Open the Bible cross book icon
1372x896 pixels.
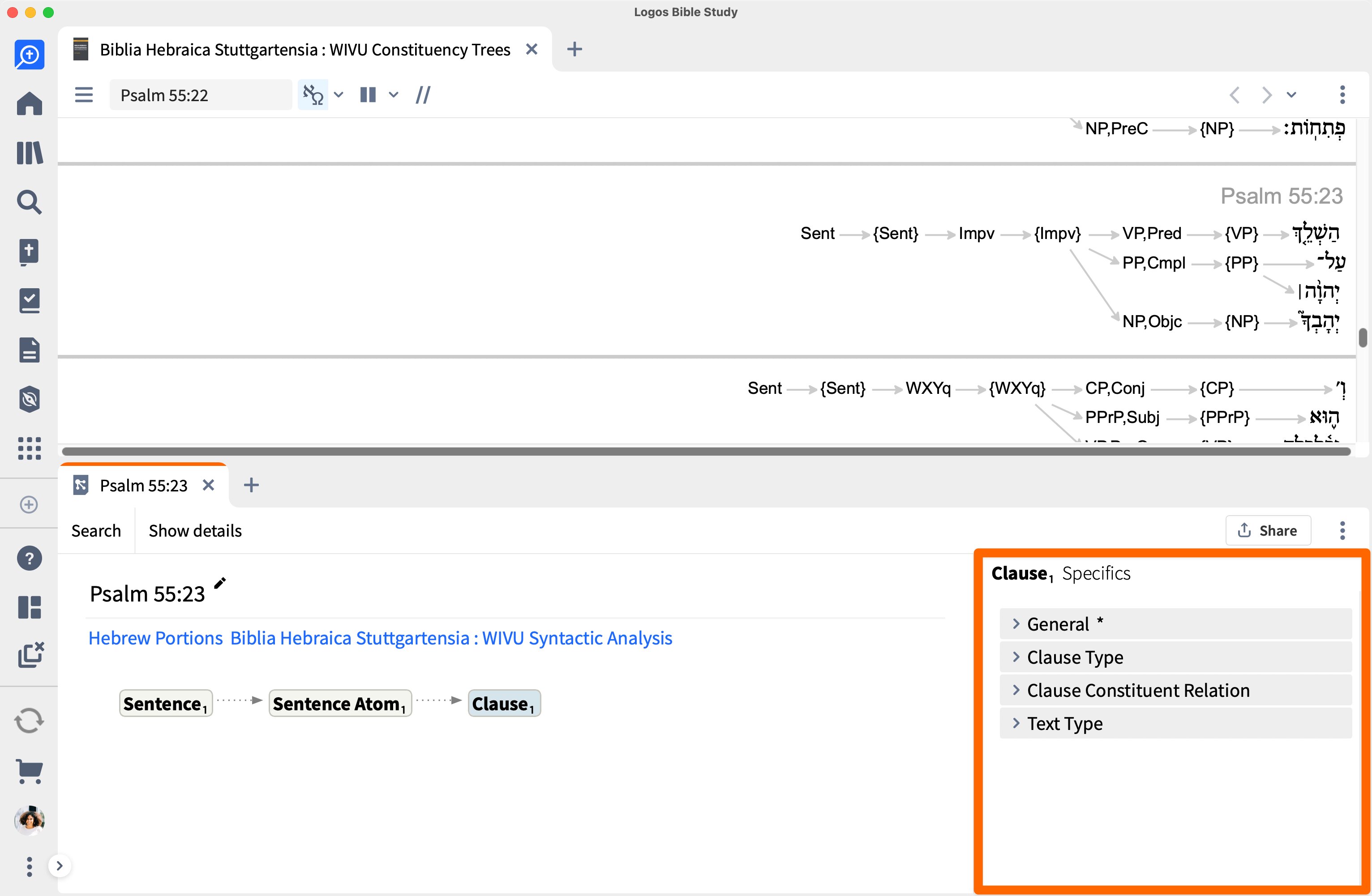coord(30,252)
